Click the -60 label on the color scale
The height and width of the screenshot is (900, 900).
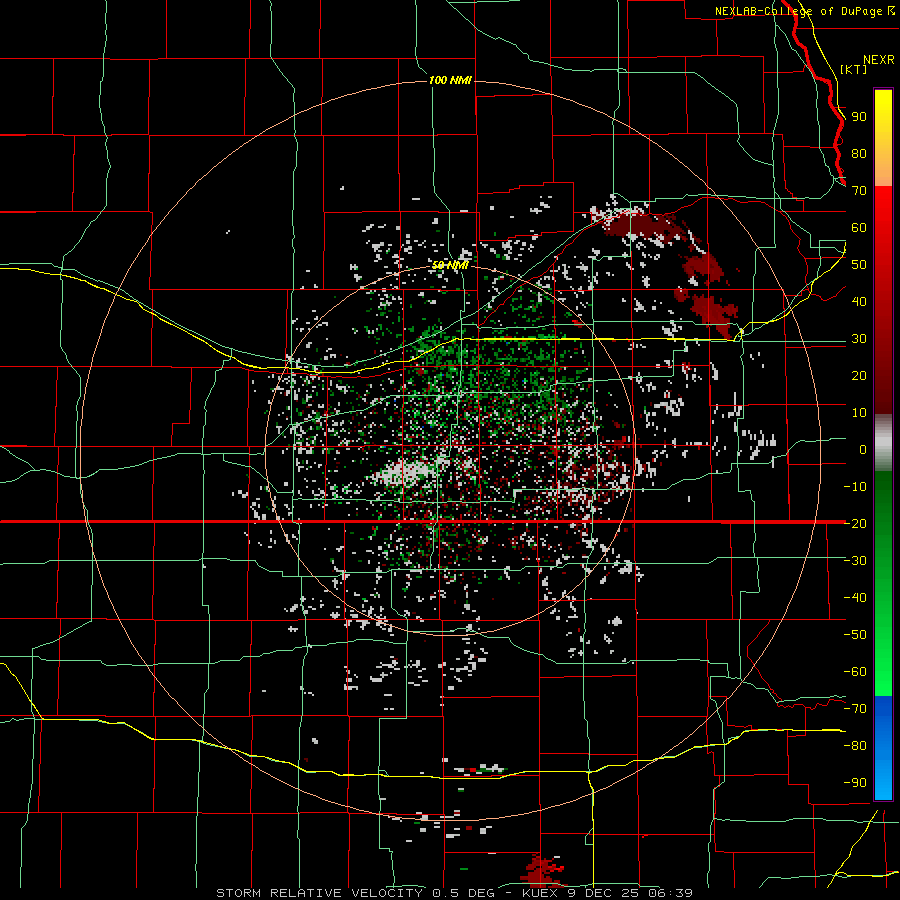[855, 672]
